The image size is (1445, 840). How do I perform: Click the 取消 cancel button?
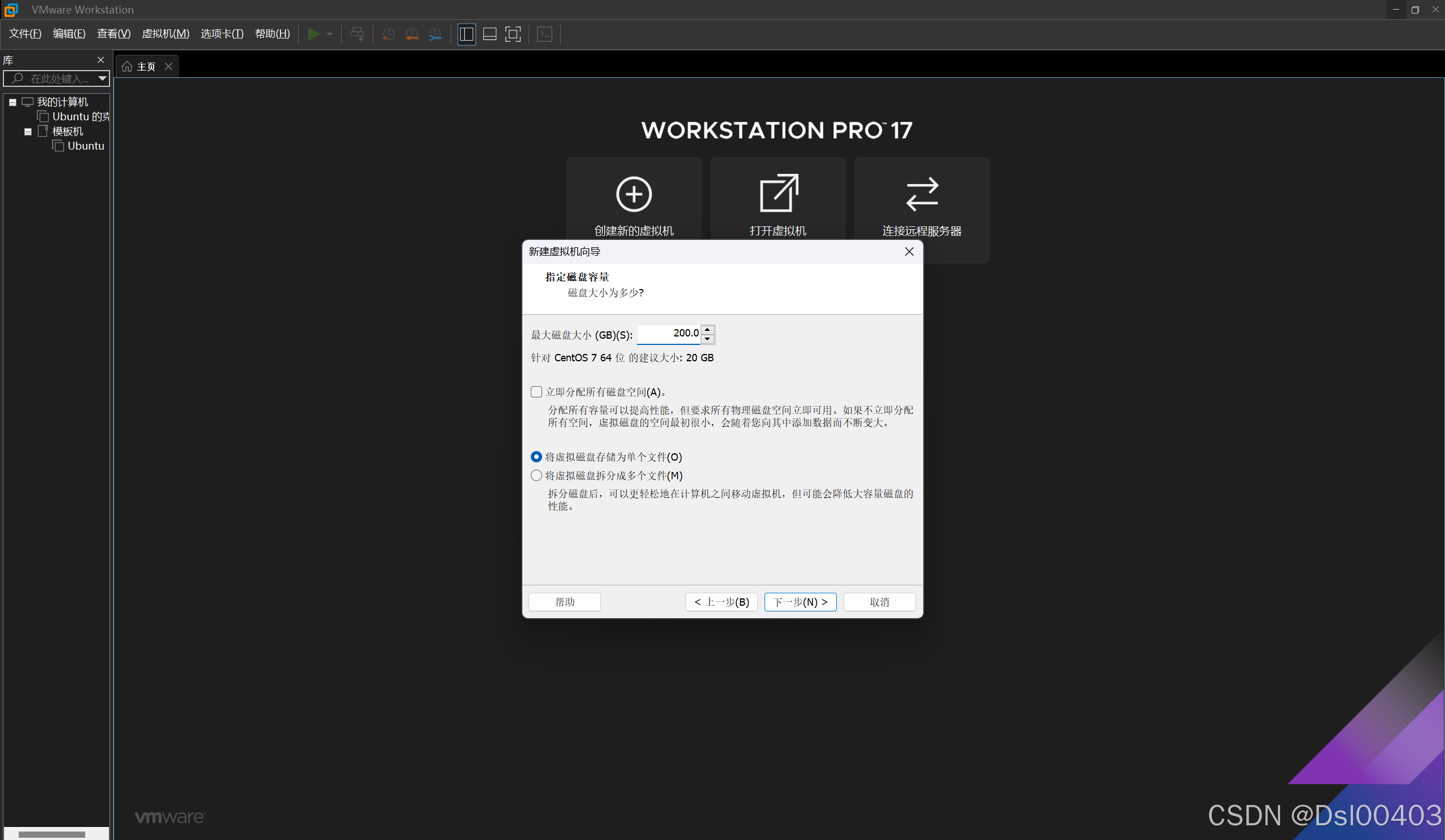coord(879,602)
